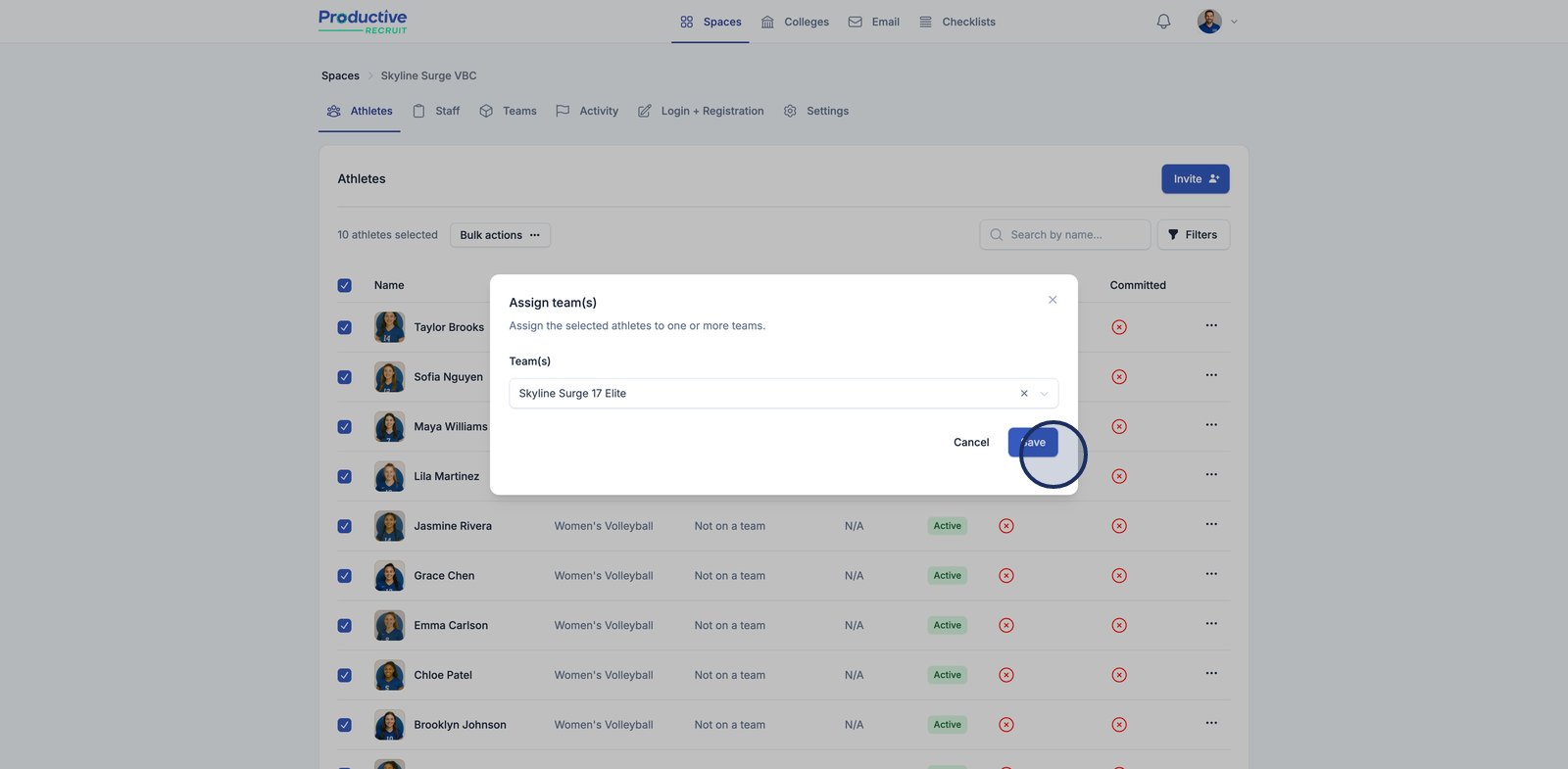The width and height of the screenshot is (1568, 769).
Task: Clear the Skyline Surge 17 Elite selection
Action: point(1024,394)
